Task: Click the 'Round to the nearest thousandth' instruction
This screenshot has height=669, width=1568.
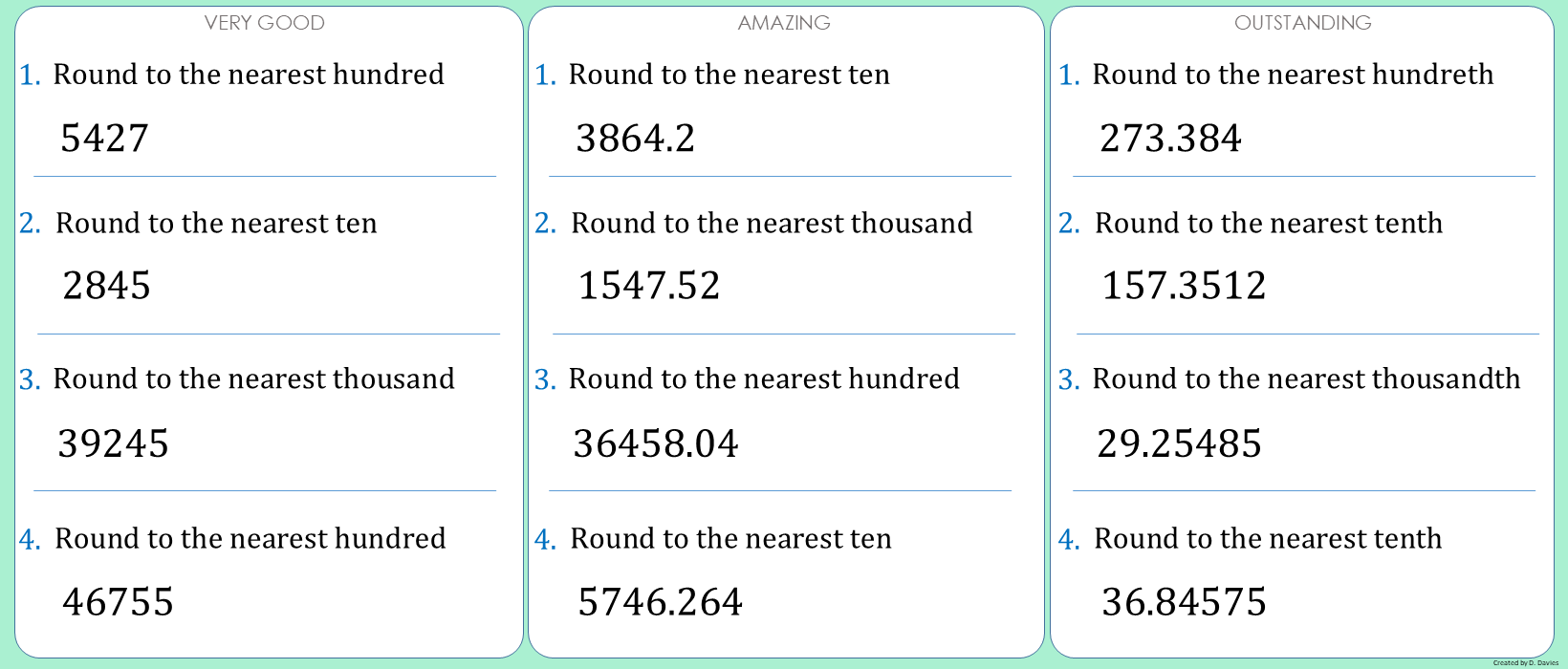Action: [1306, 379]
